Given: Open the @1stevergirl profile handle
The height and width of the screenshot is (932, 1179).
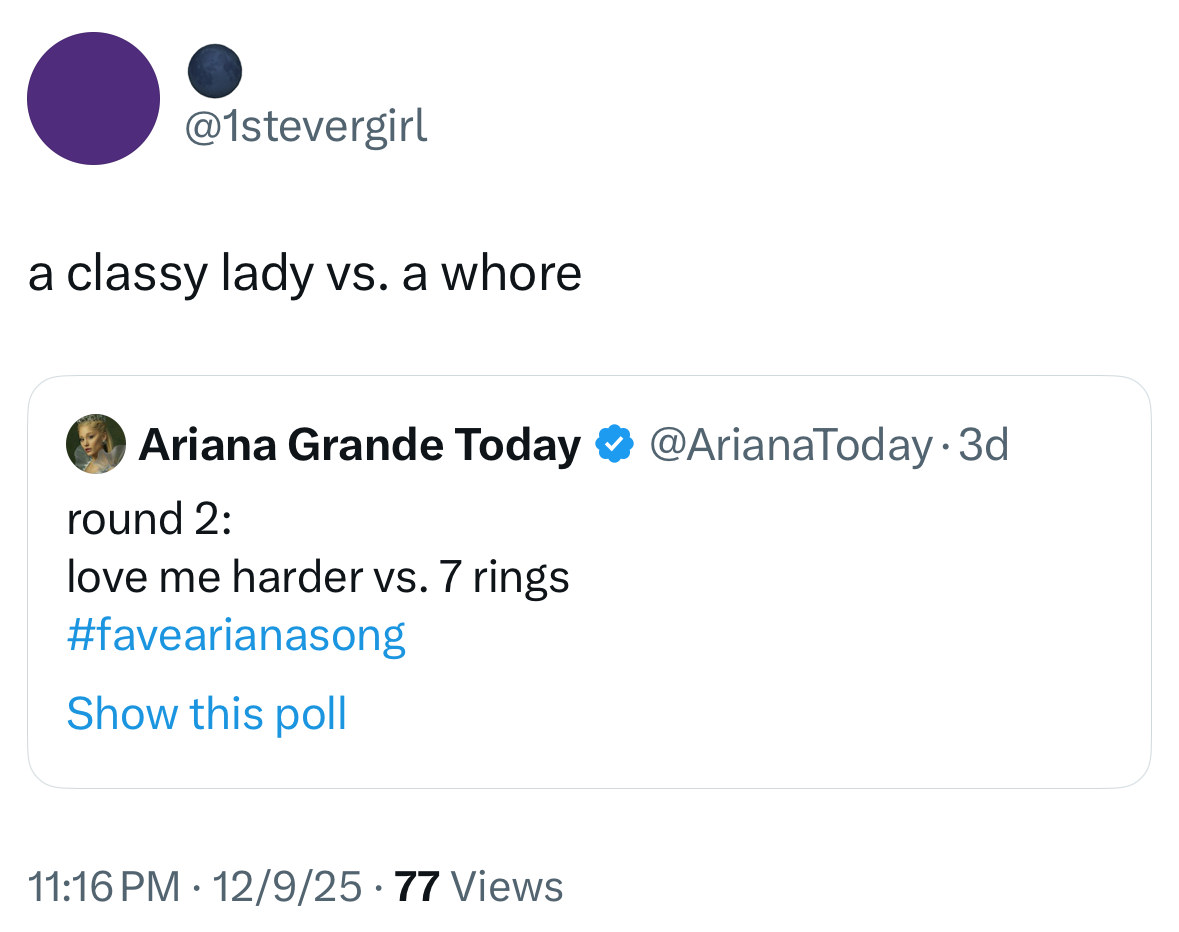Looking at the screenshot, I should click(x=307, y=126).
